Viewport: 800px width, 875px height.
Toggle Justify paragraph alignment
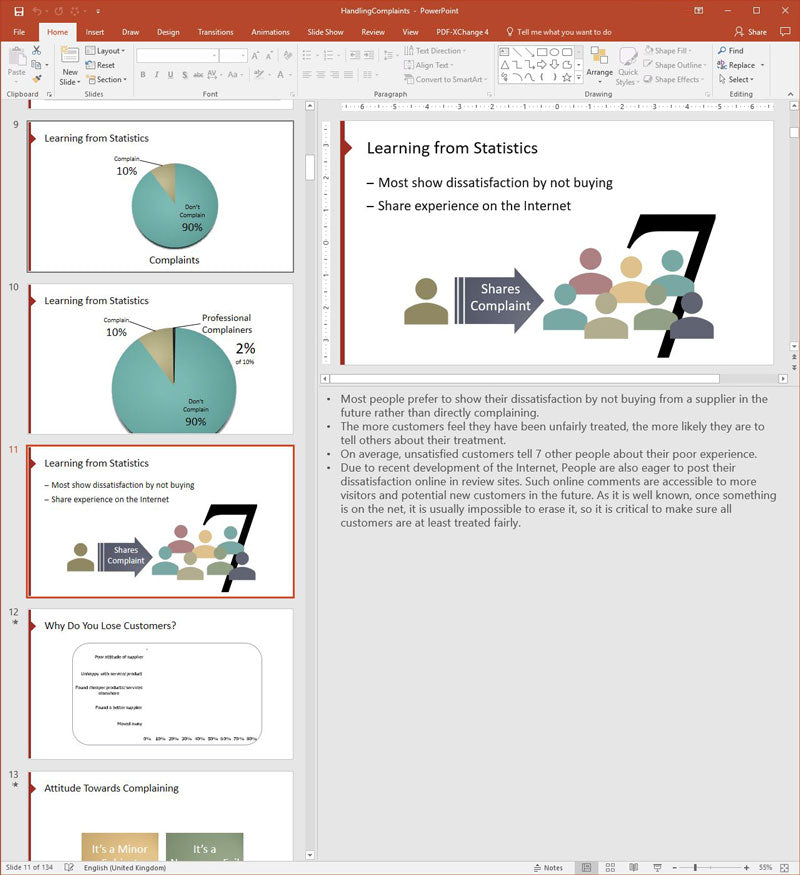pos(349,74)
